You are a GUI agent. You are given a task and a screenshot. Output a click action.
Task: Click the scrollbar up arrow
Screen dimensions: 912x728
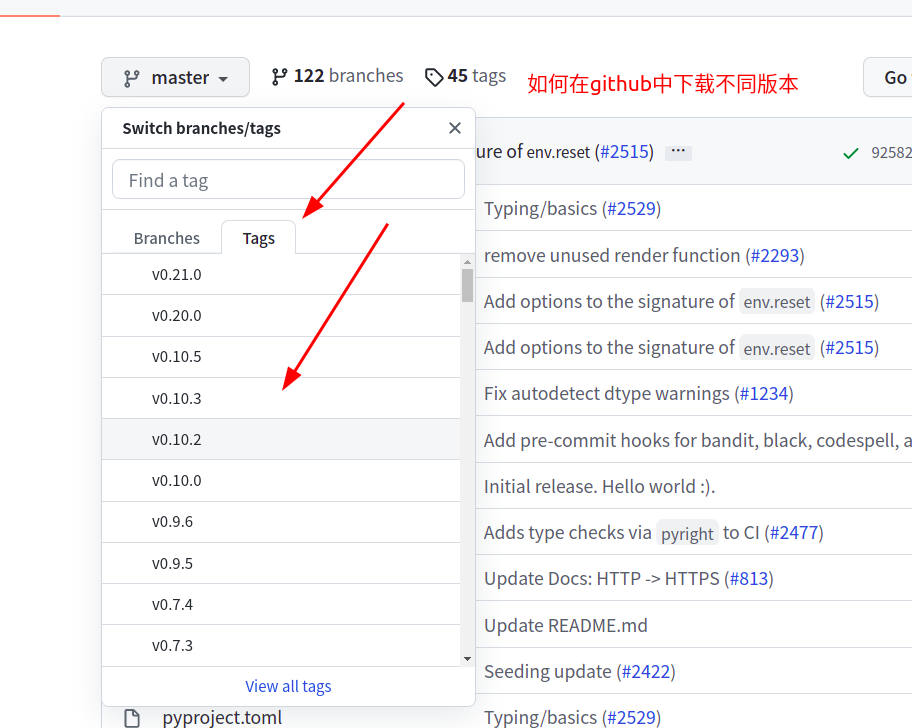[x=467, y=262]
